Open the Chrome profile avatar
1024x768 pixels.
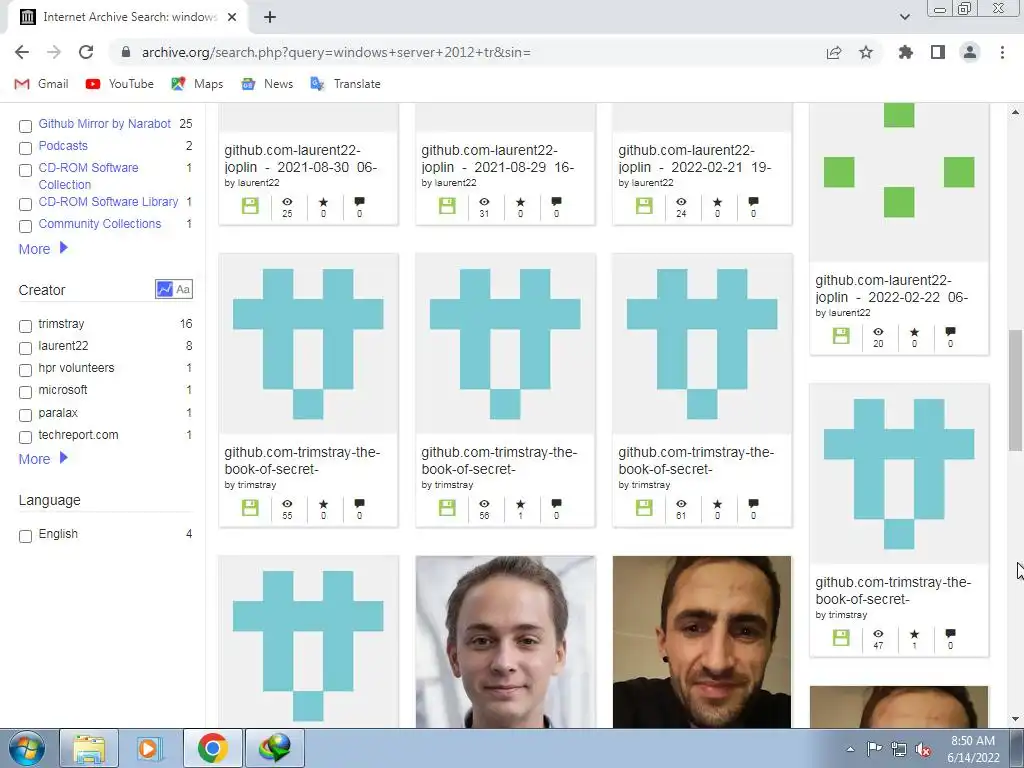pos(970,52)
